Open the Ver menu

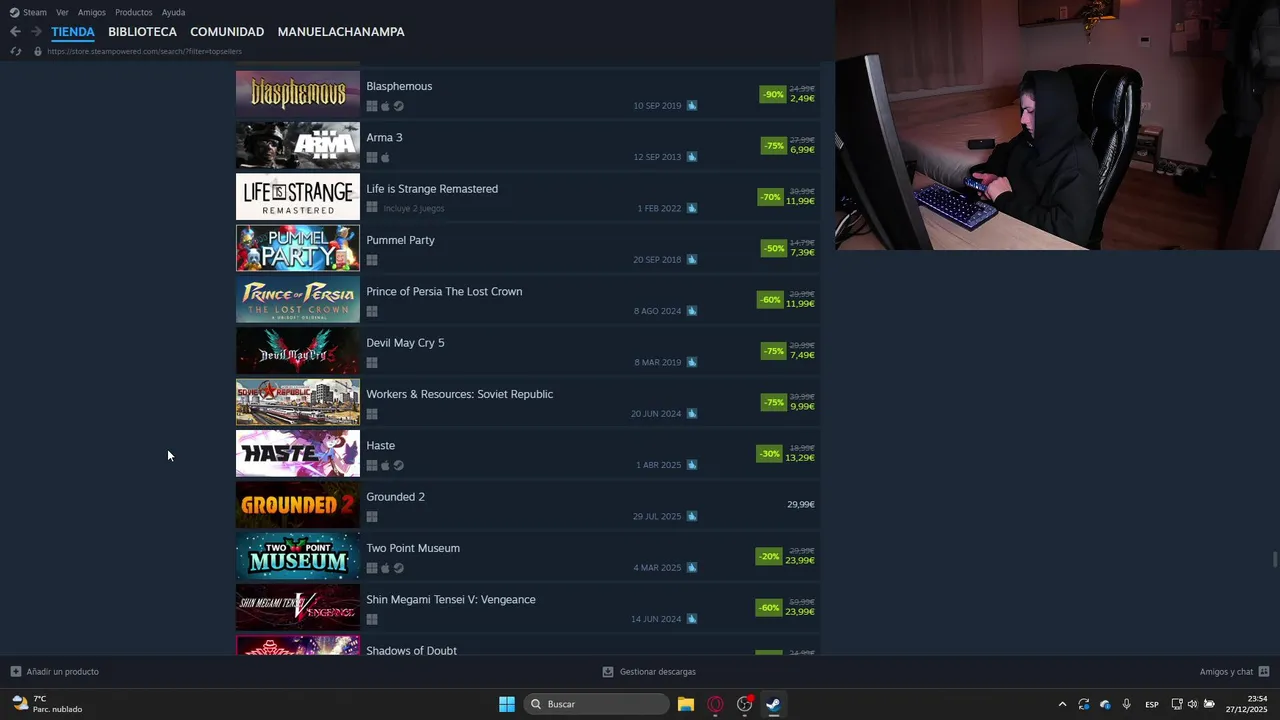62,13
